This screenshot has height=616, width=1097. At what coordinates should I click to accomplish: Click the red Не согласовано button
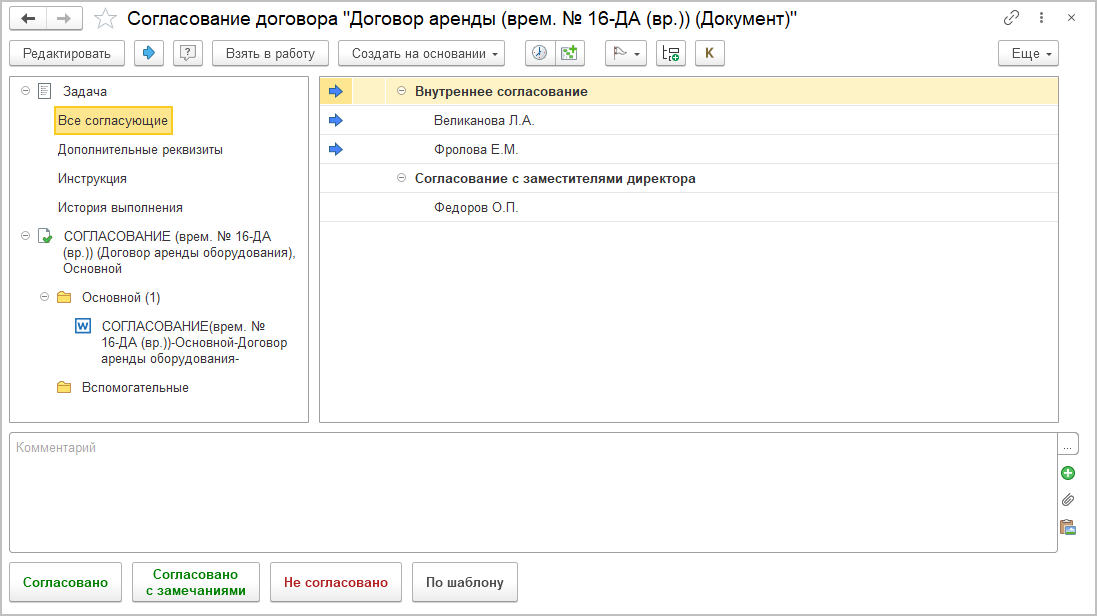(336, 582)
